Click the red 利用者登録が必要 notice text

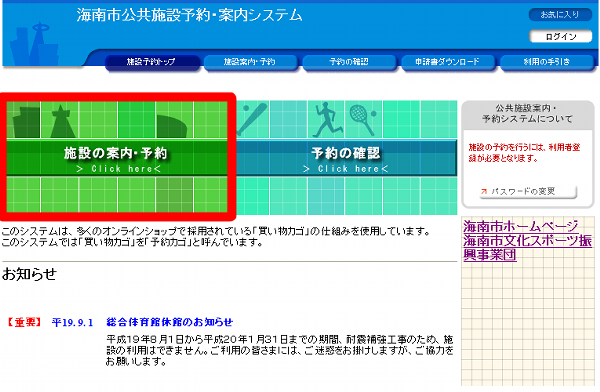tap(524, 153)
